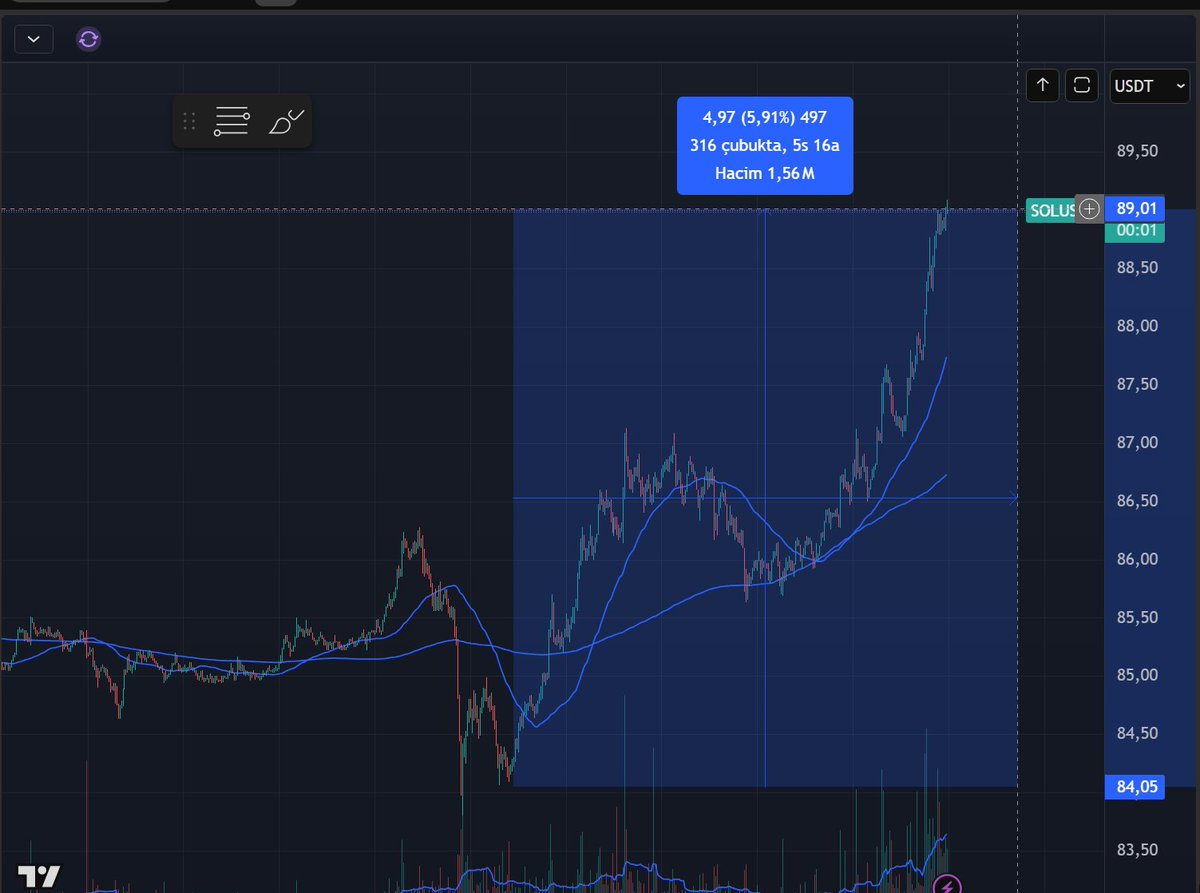Toggle the 00:01 bar countdown display
The image size is (1200, 893).
coord(1135,230)
